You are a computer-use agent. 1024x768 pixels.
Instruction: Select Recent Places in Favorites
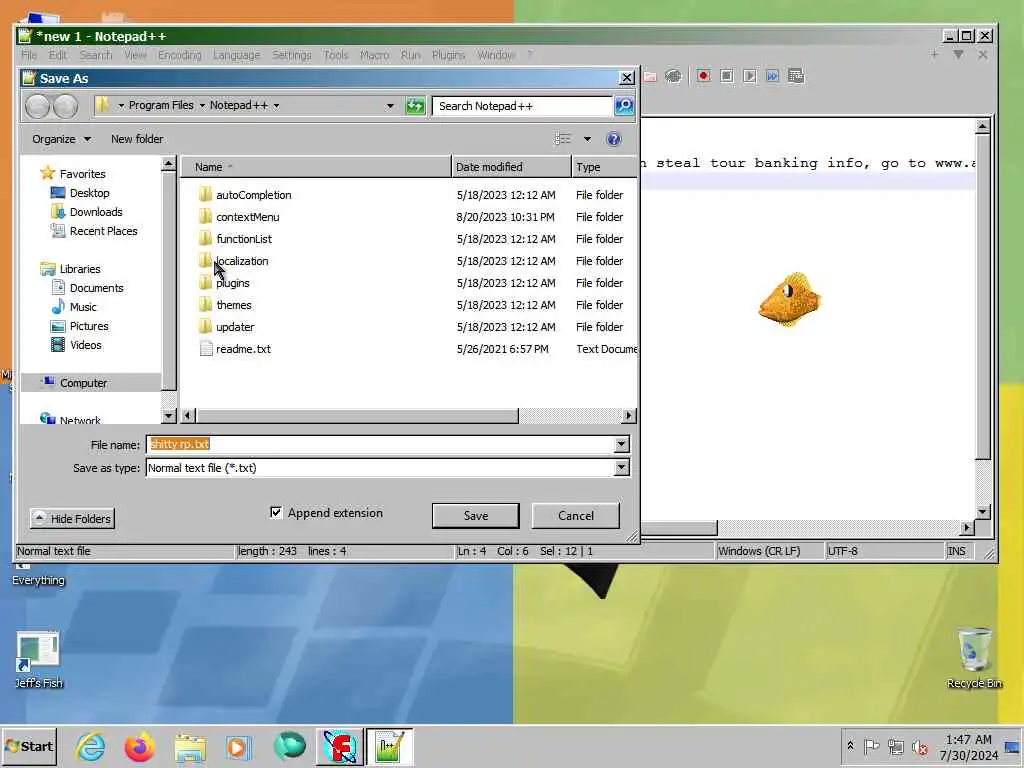tap(103, 231)
